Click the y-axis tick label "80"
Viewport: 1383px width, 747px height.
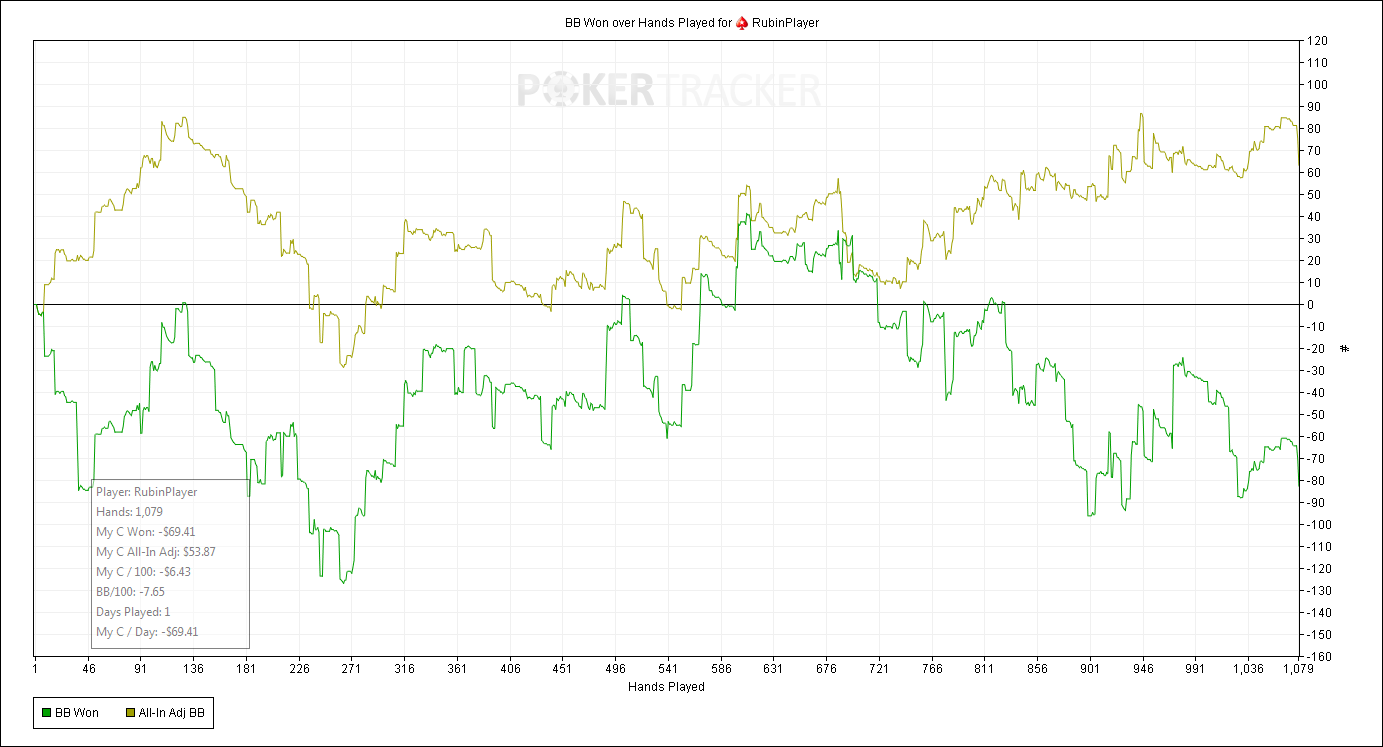(1313, 129)
